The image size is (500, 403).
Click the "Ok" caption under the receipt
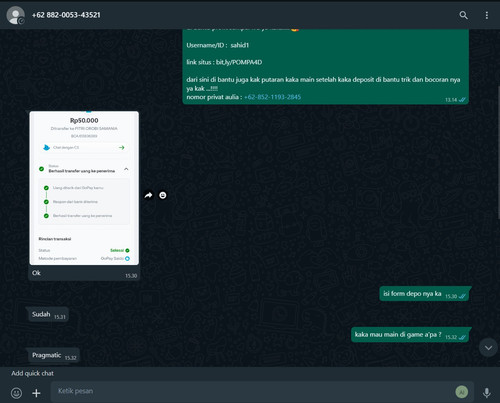tap(36, 273)
